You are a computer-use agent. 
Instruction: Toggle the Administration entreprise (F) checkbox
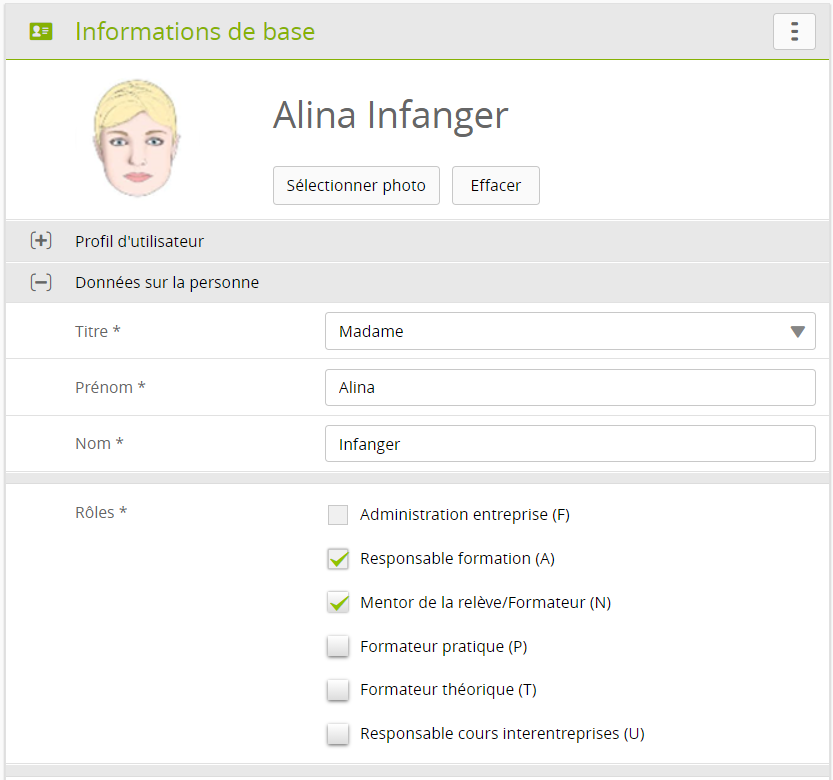[338, 515]
